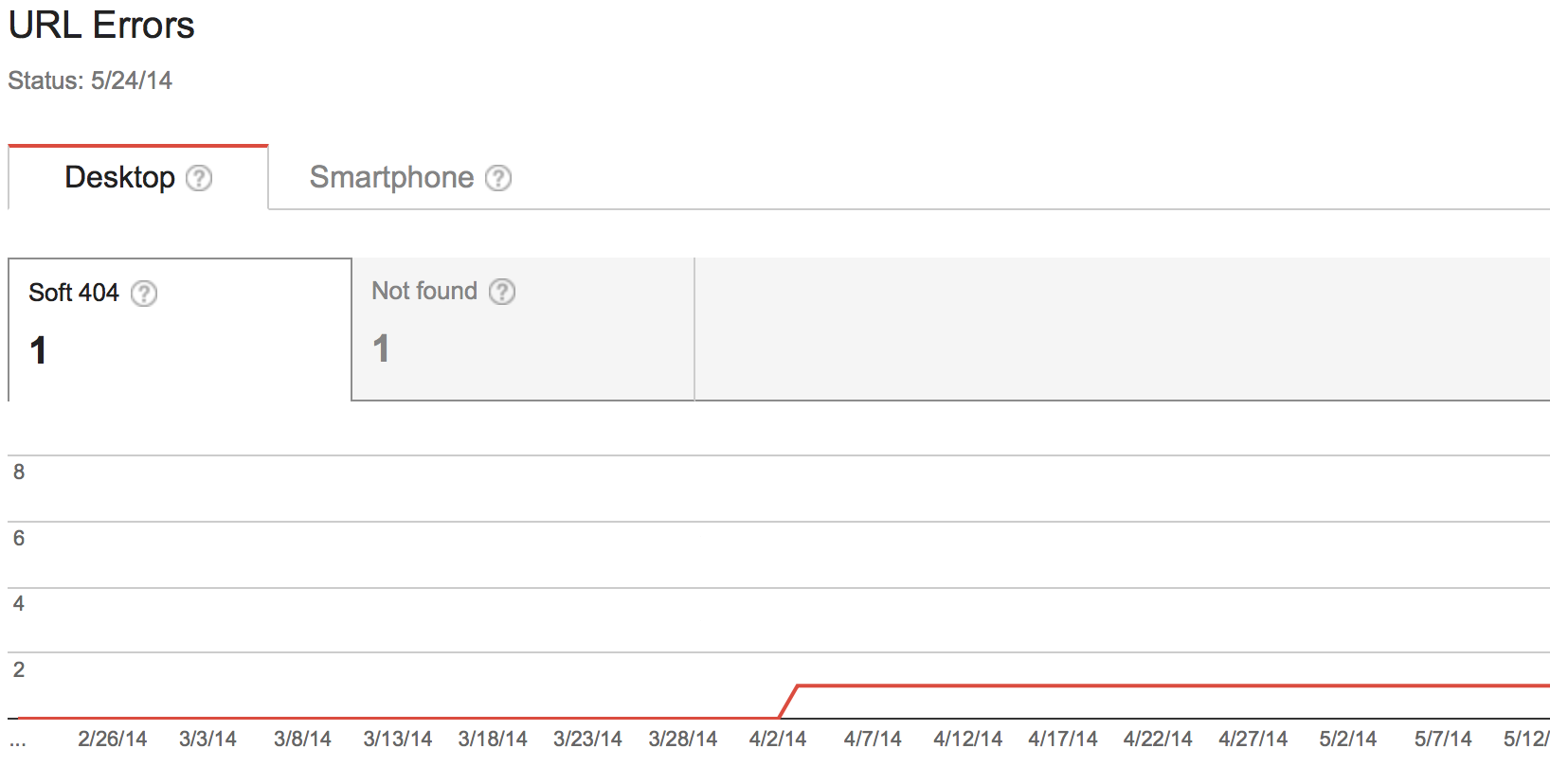The image size is (1550, 784).
Task: Click the Not found count number
Action: click(381, 348)
